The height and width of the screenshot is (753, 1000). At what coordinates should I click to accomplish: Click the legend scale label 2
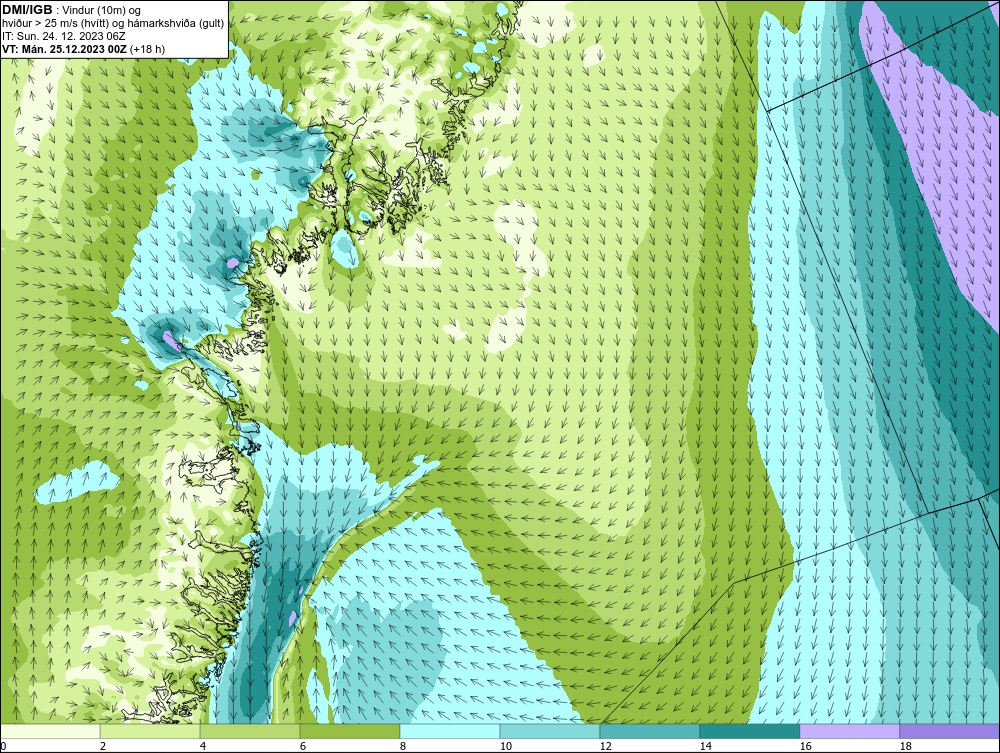[x=103, y=746]
